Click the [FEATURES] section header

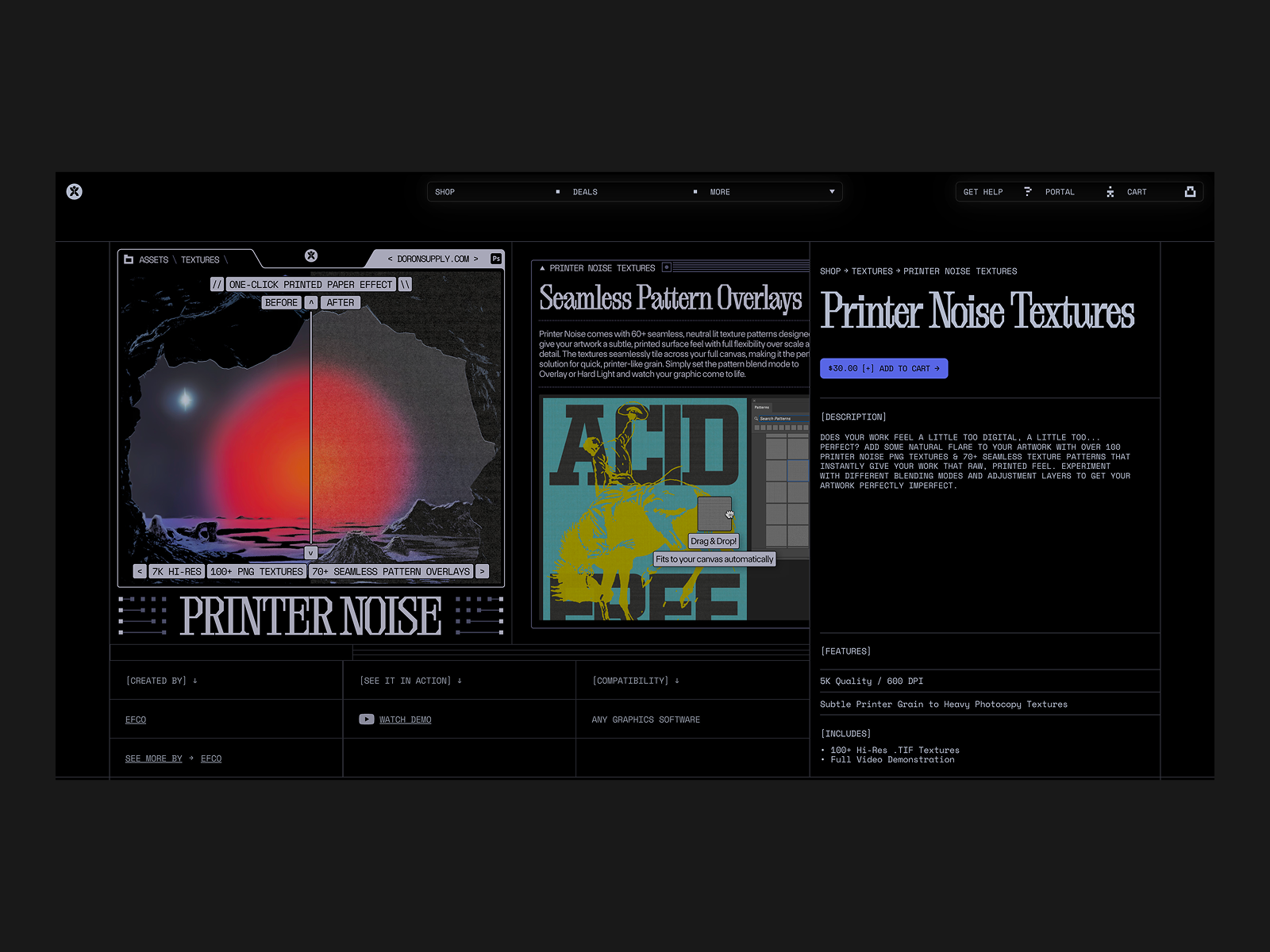[845, 651]
